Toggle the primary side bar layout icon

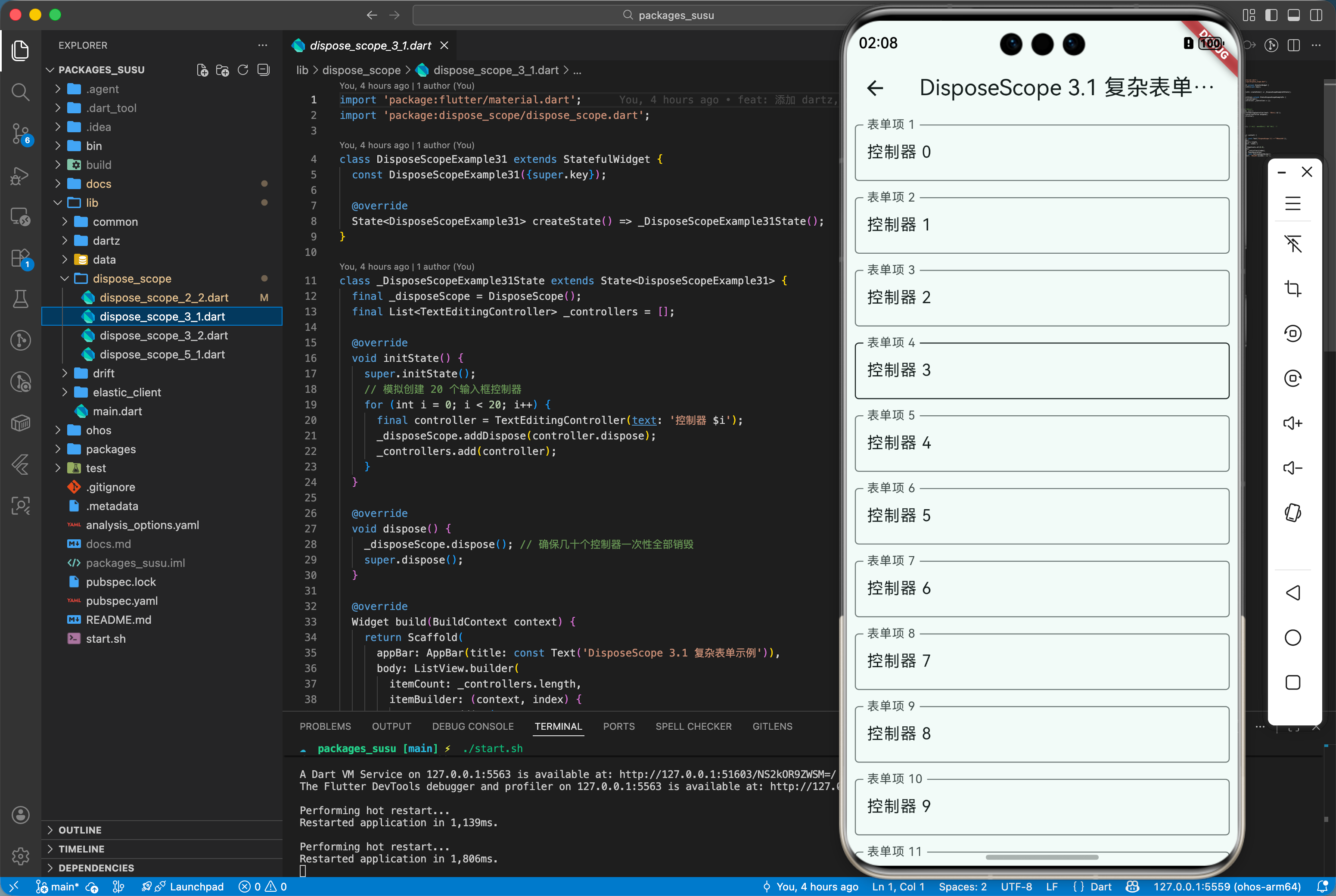(x=1271, y=15)
